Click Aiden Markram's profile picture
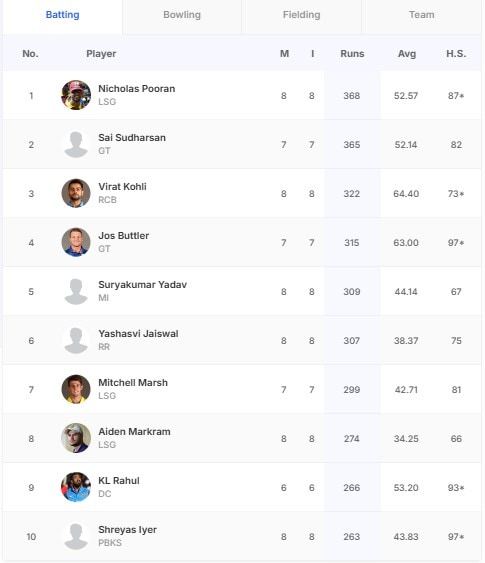Viewport: 485px width, 563px height. click(x=76, y=438)
